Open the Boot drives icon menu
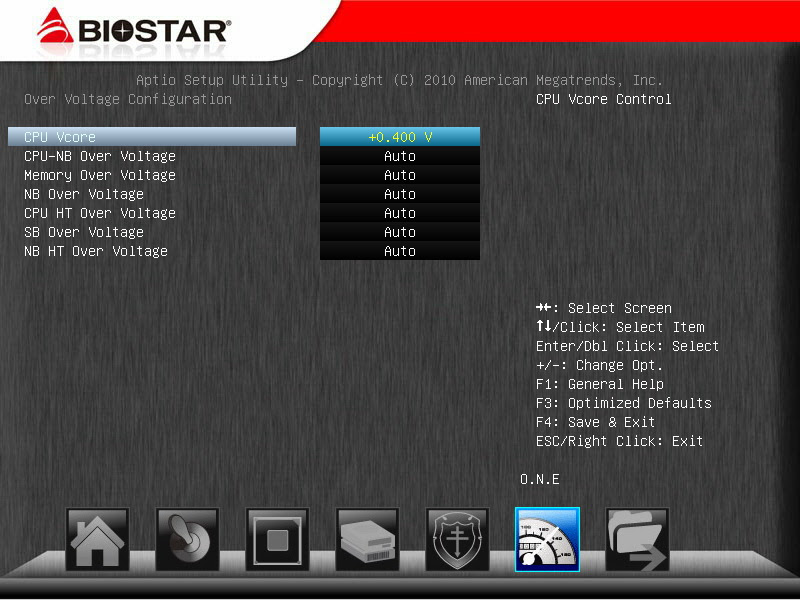 367,539
